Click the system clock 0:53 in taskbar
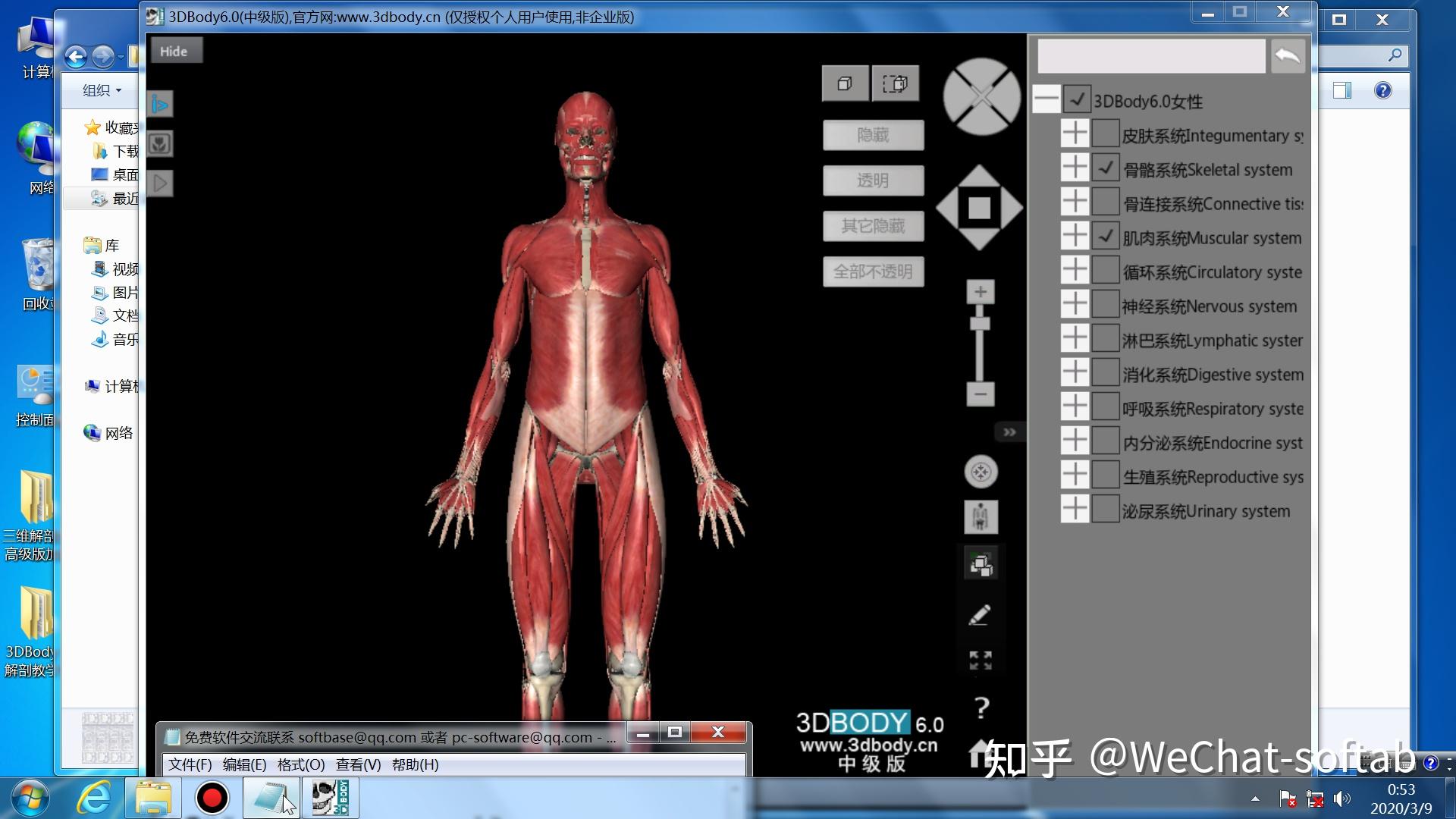Viewport: 1456px width, 819px height. pos(1401,789)
